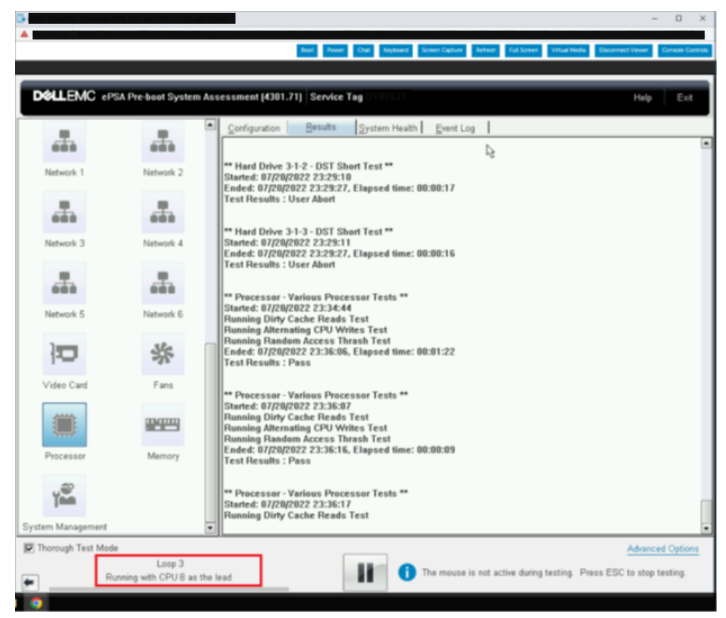This screenshot has width=726, height=618.
Task: Switch to the Results tab
Action: [x=321, y=127]
